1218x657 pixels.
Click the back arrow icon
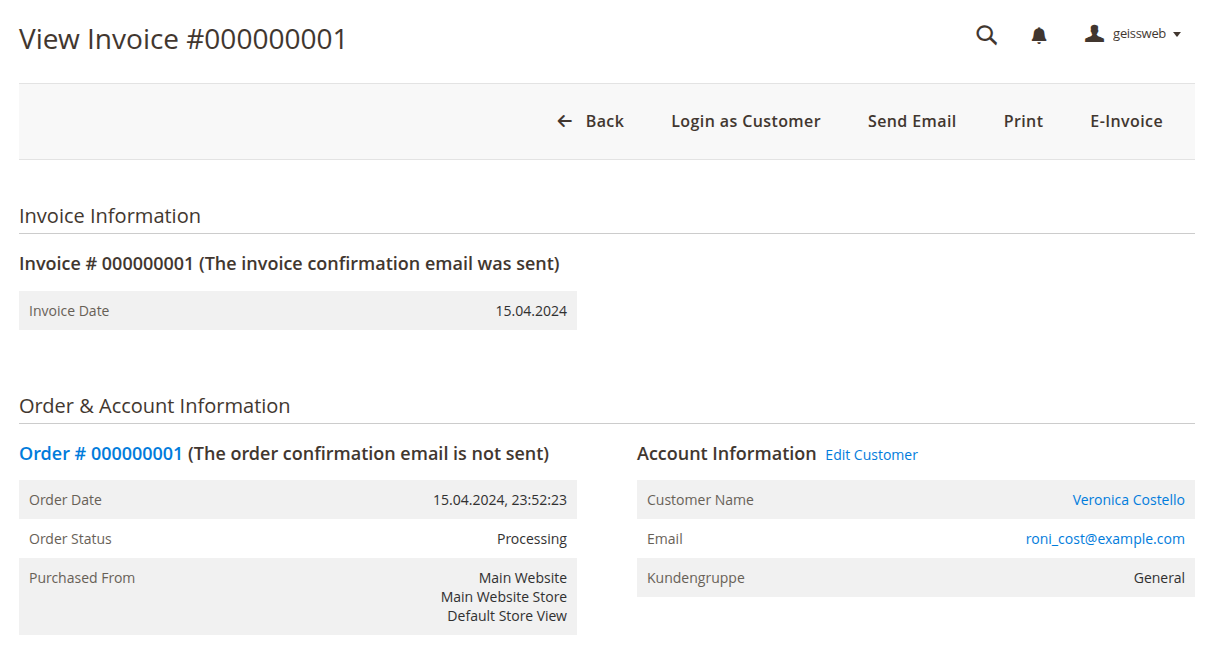pyautogui.click(x=565, y=121)
